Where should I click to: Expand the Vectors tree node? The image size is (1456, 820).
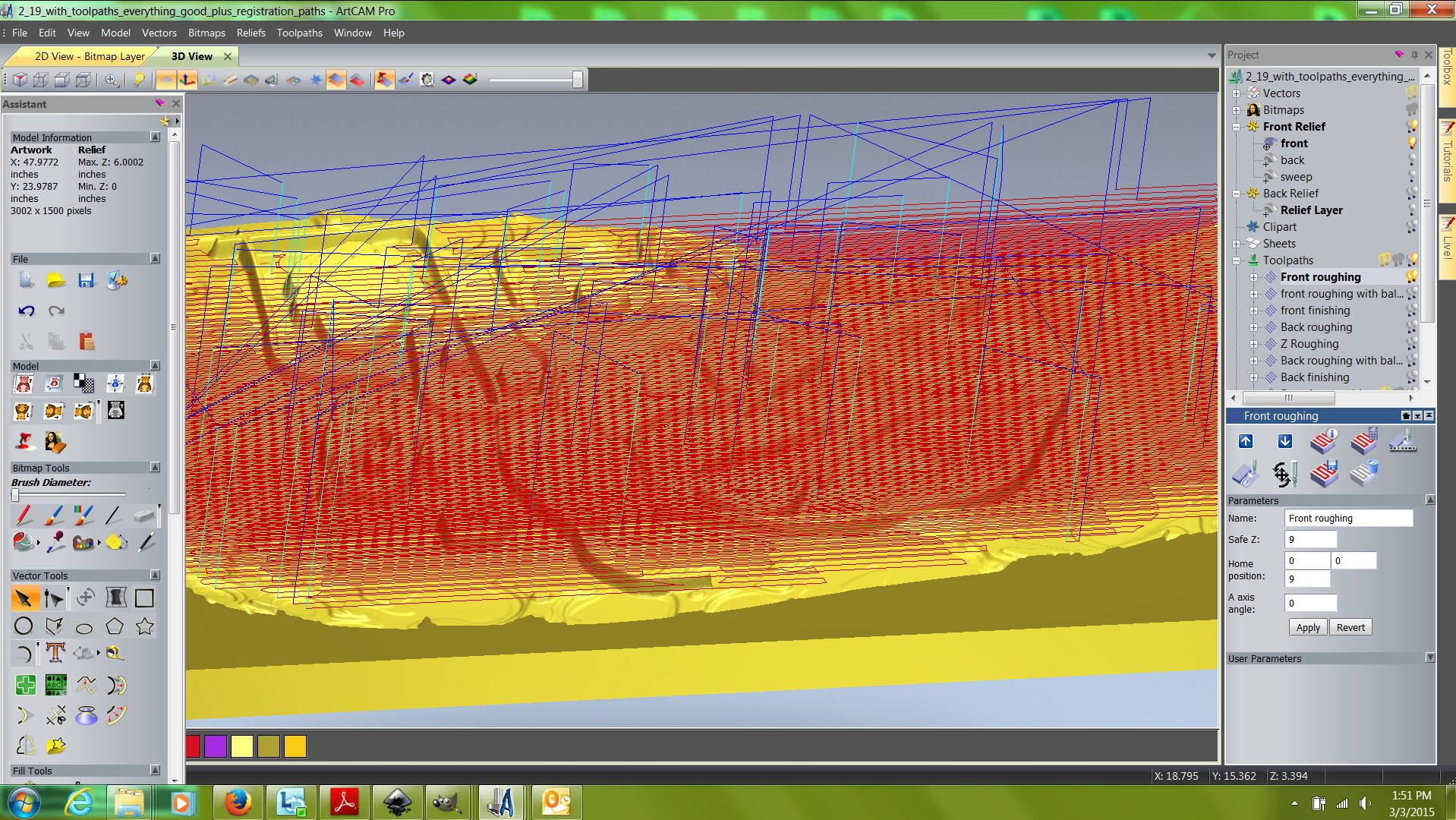[x=1236, y=93]
